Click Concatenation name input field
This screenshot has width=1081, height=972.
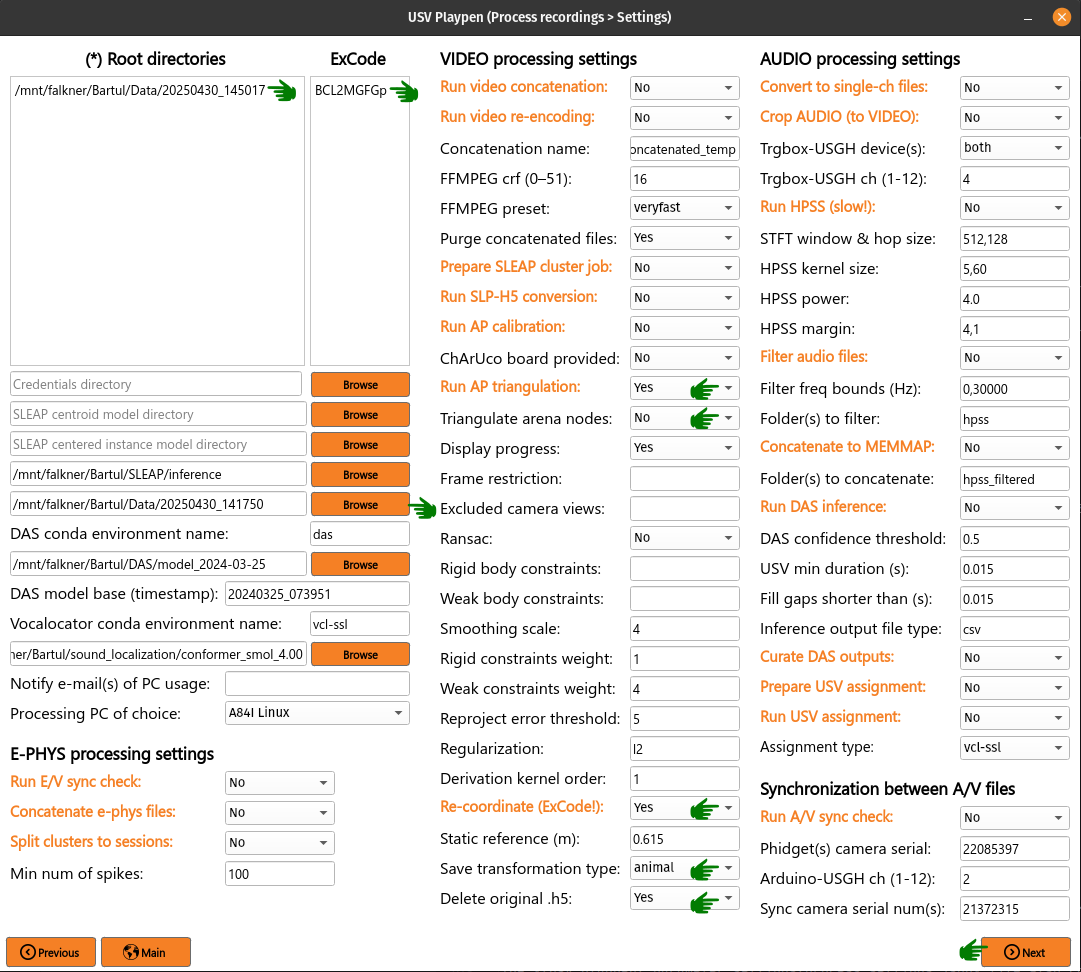tap(684, 149)
